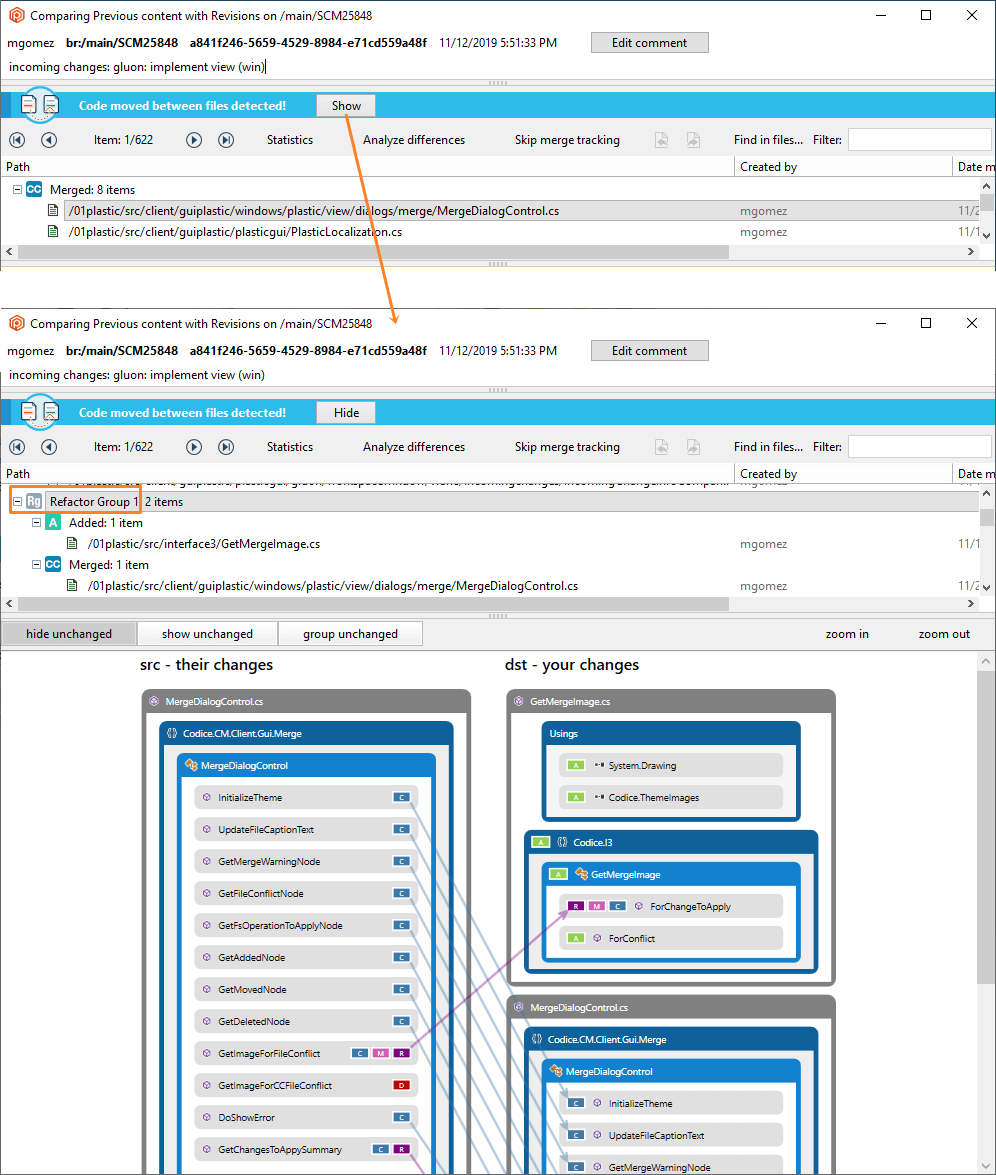Image resolution: width=996 pixels, height=1175 pixels.
Task: Select the ForConflict method in dst
Action: coord(671,938)
